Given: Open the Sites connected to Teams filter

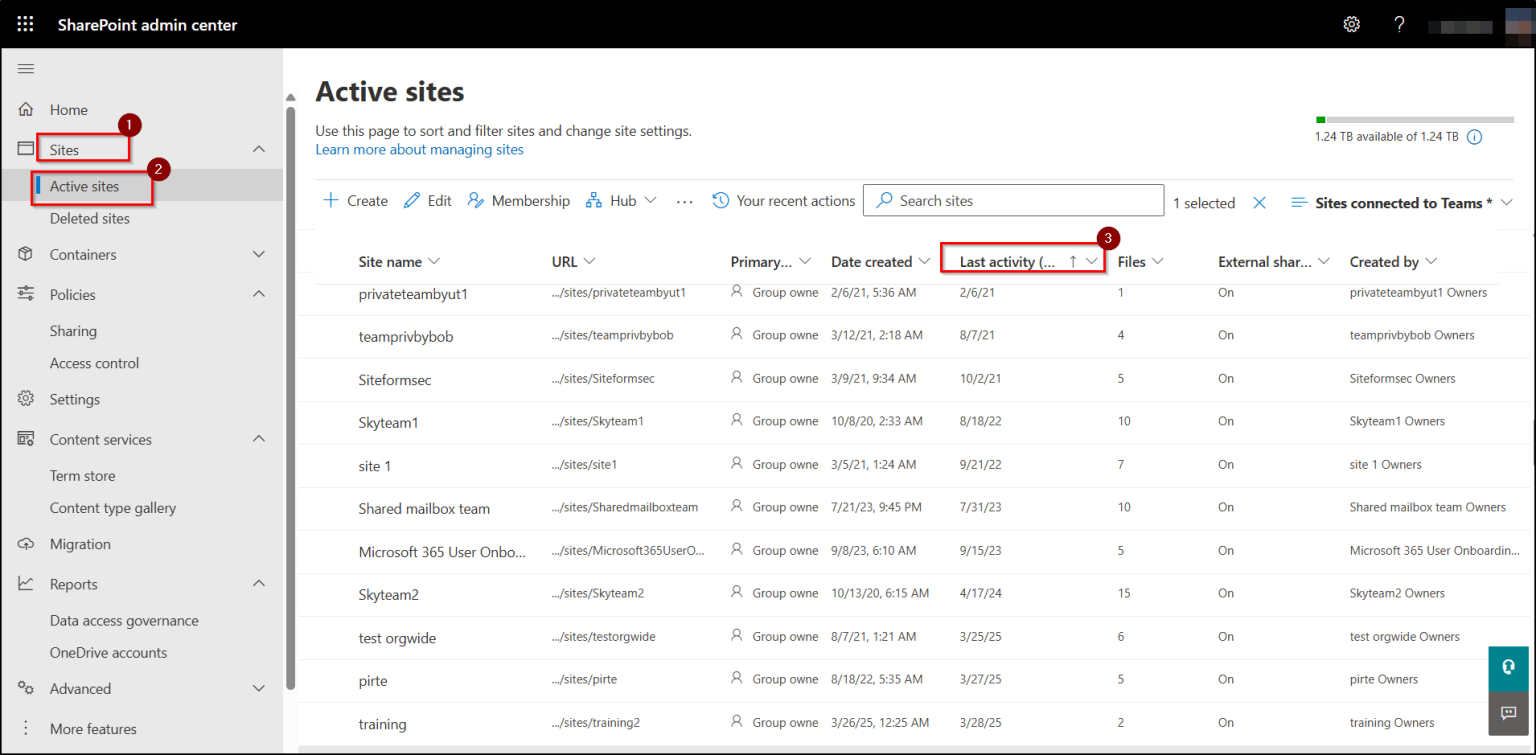Looking at the screenshot, I should [1400, 202].
